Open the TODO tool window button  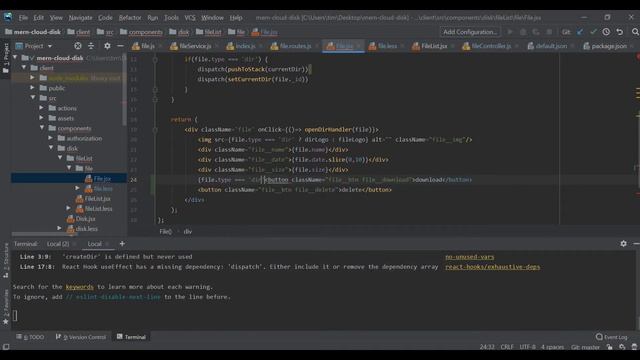[x=30, y=337]
